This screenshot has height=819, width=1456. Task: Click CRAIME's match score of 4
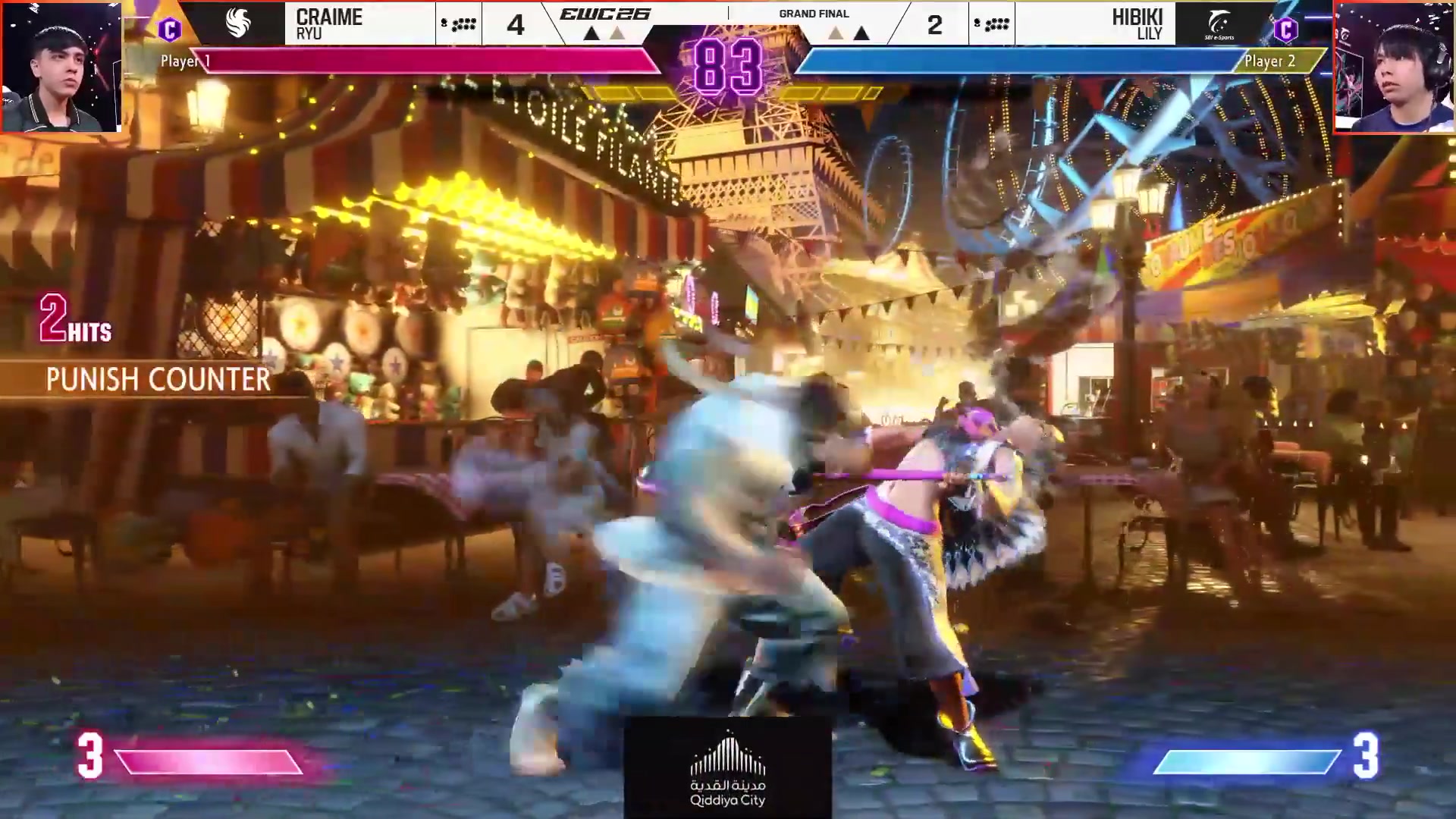coord(516,25)
